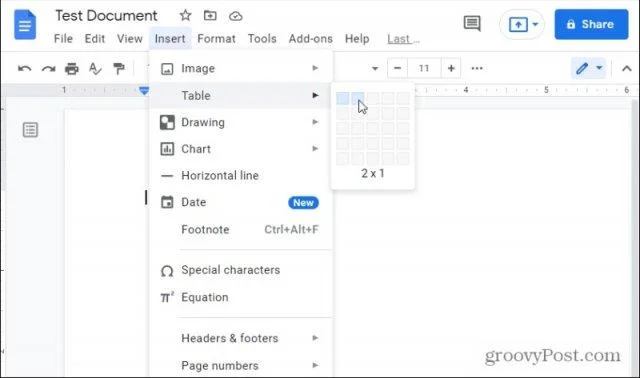Check the cloud save status icon
The height and width of the screenshot is (378, 640).
(236, 16)
